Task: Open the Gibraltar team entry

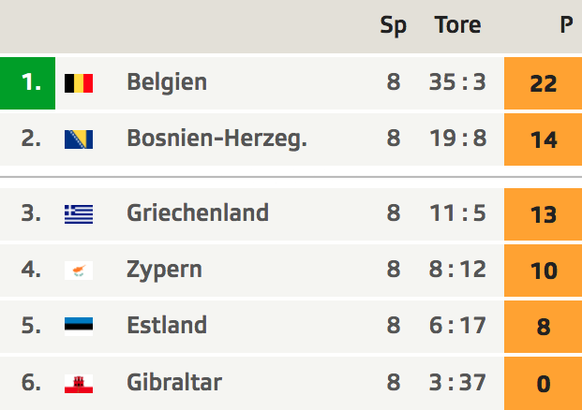Action: tap(174, 382)
